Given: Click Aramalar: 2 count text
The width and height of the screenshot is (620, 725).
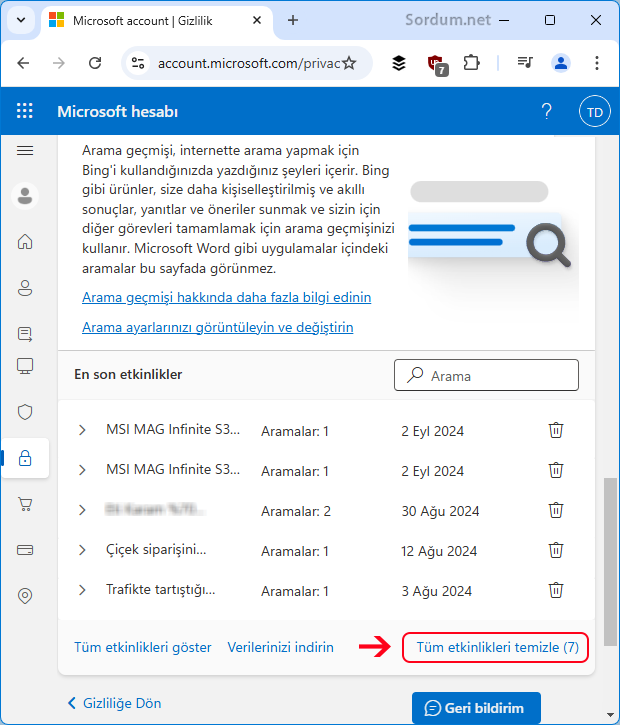Looking at the screenshot, I should pos(296,511).
